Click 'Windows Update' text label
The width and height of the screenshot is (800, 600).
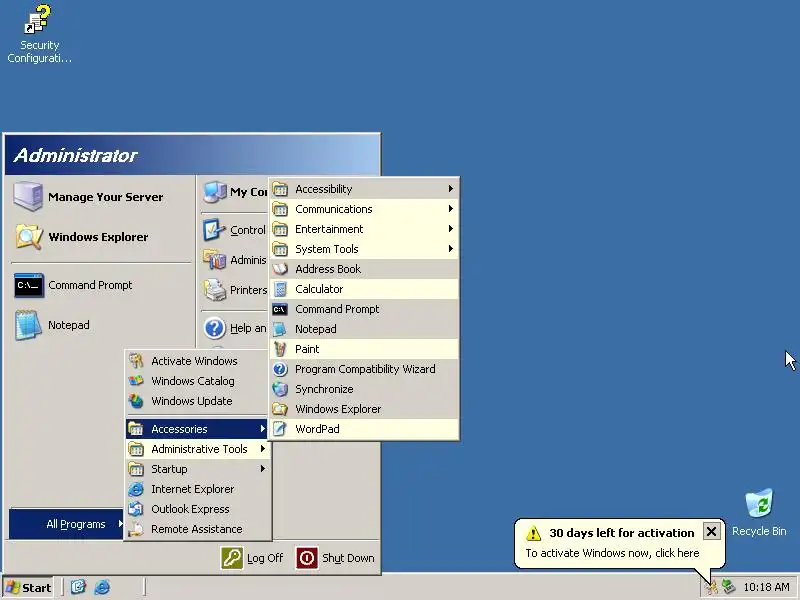click(192, 401)
